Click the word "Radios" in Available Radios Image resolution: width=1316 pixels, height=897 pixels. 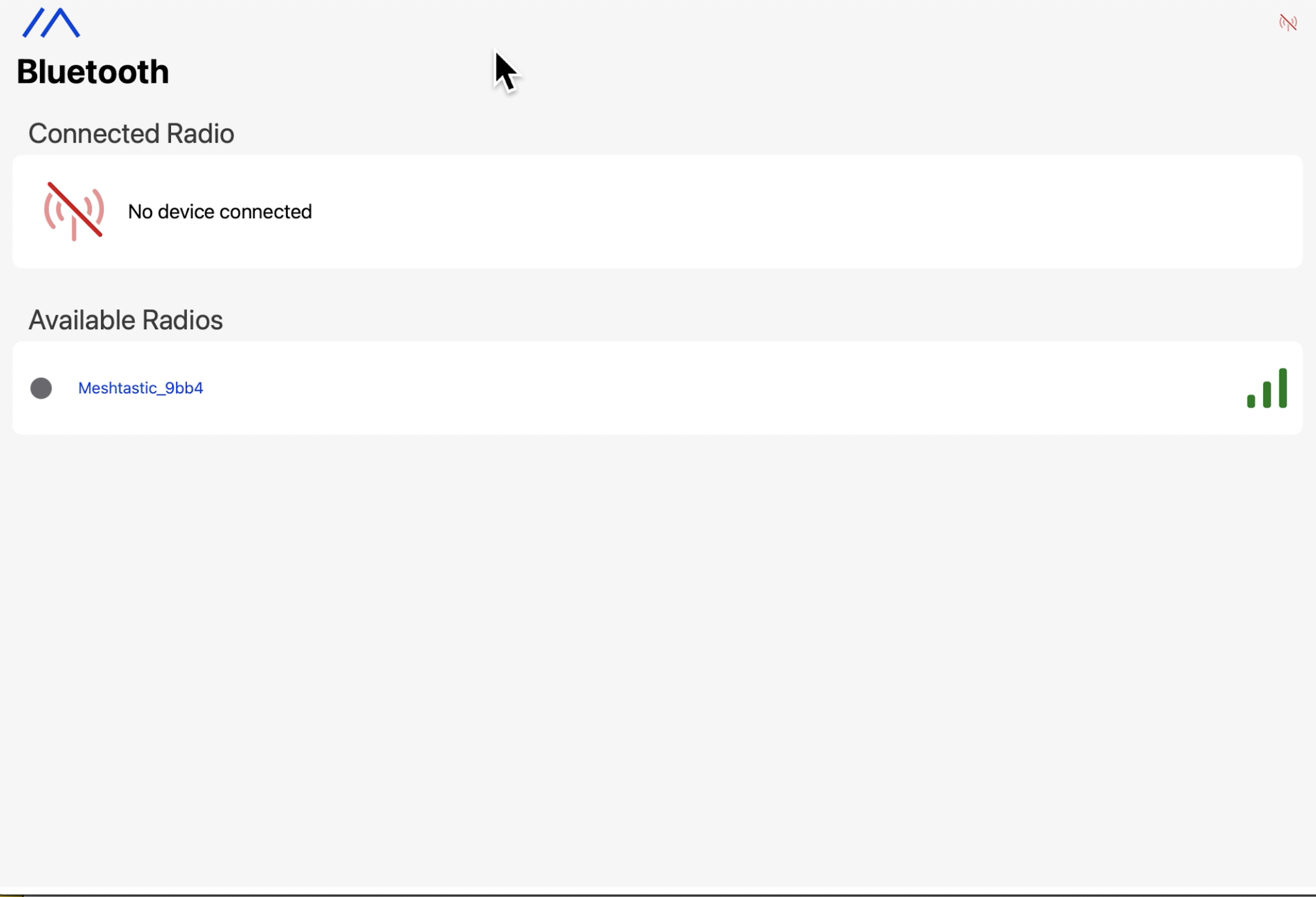click(182, 320)
